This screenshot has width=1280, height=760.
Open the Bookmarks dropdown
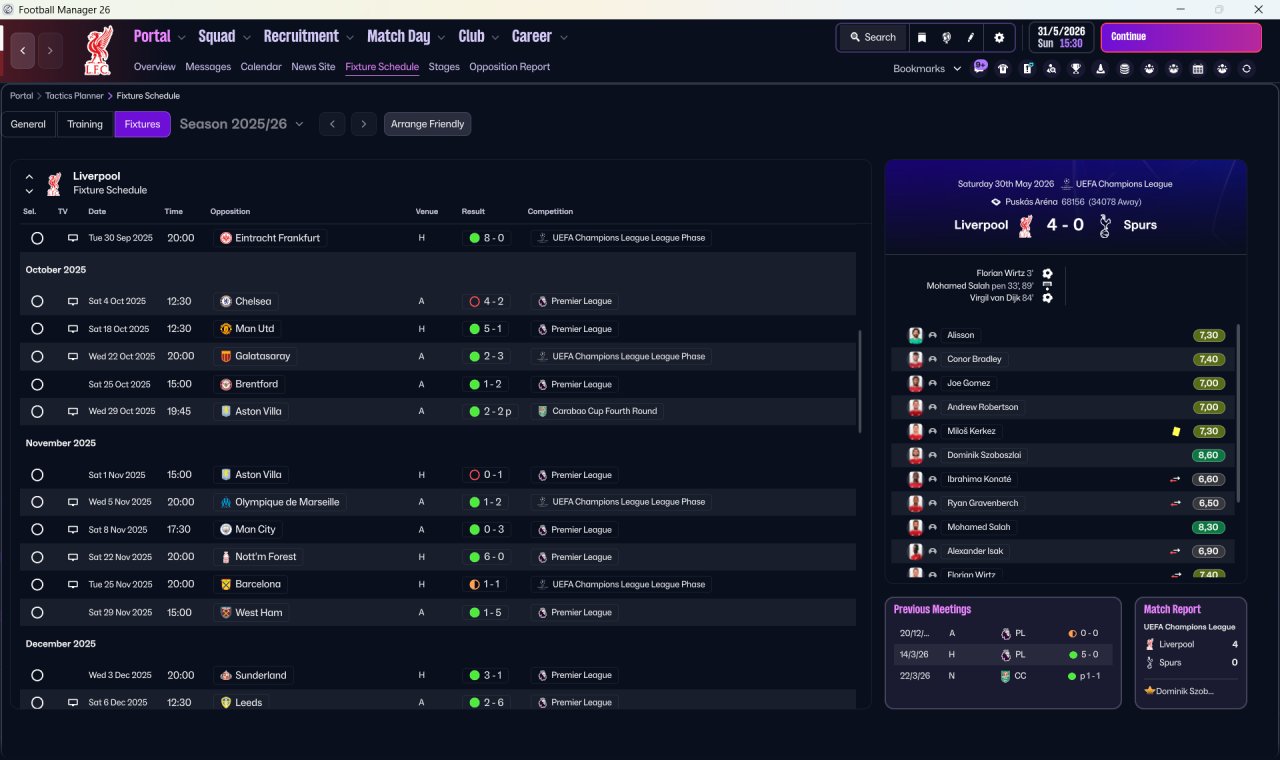click(927, 69)
